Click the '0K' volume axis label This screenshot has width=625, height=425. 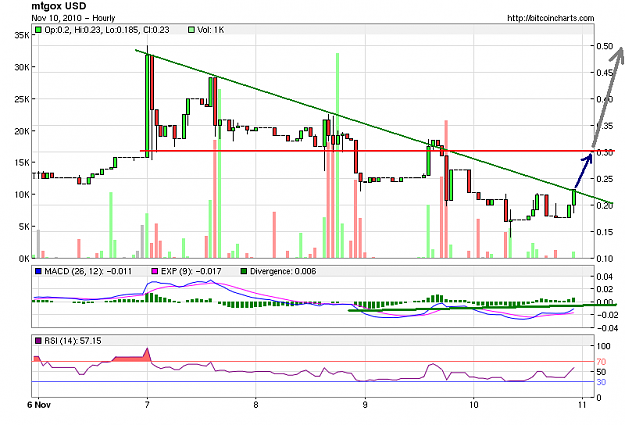(x=24, y=258)
